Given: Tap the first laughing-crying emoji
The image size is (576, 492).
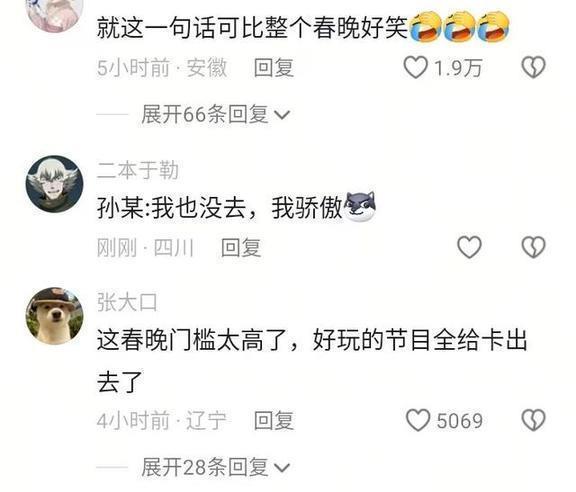Looking at the screenshot, I should coord(425,26).
